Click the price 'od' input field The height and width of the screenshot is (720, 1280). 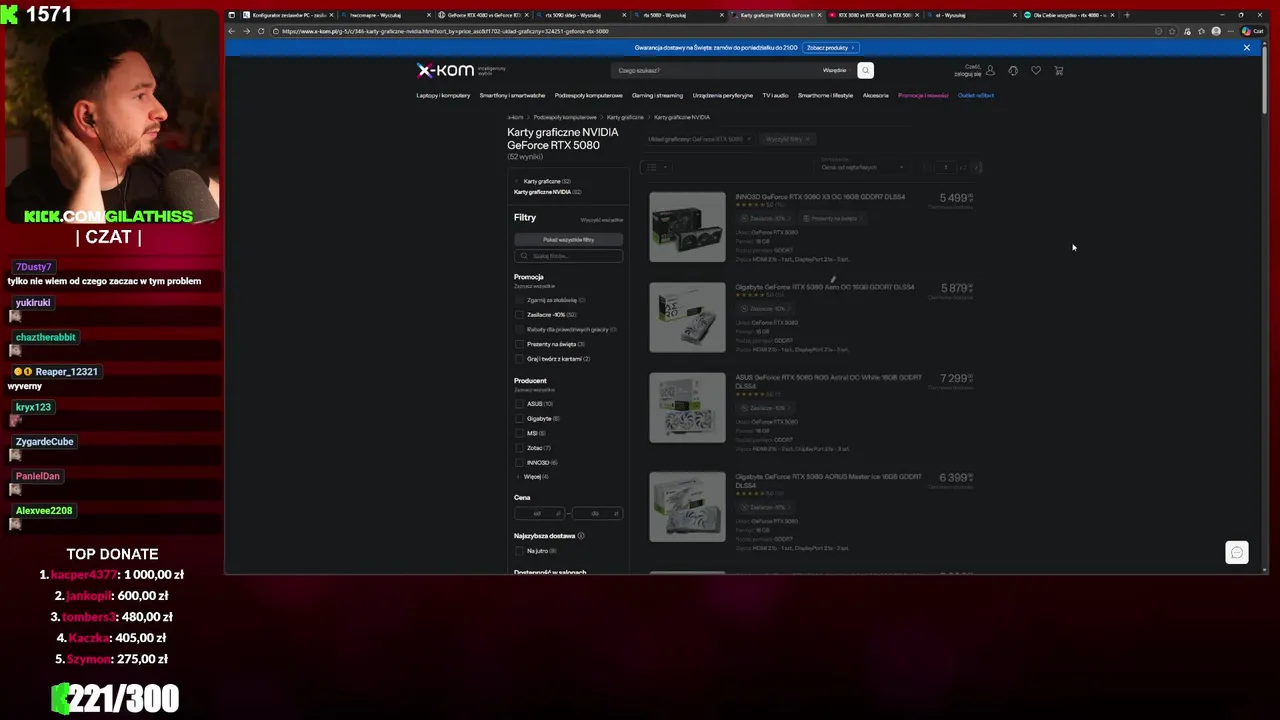(539, 513)
